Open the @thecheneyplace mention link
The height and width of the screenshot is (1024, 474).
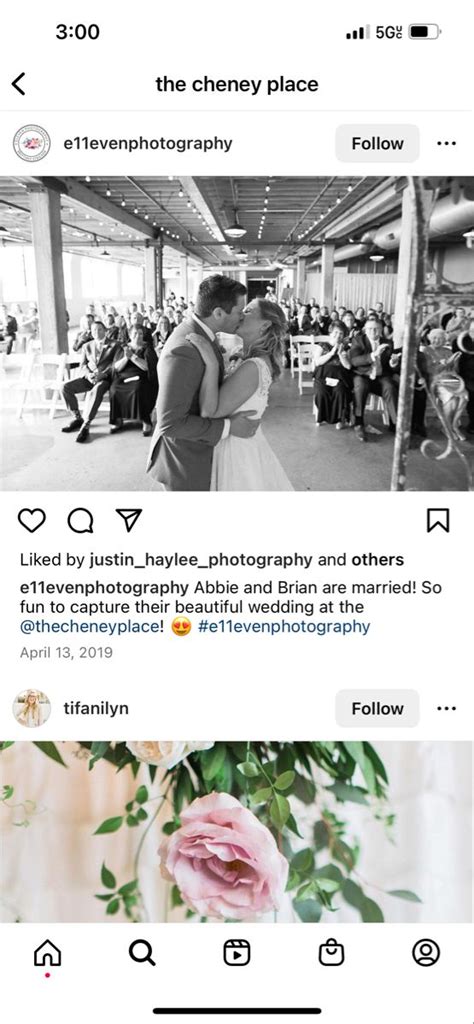coord(89,627)
